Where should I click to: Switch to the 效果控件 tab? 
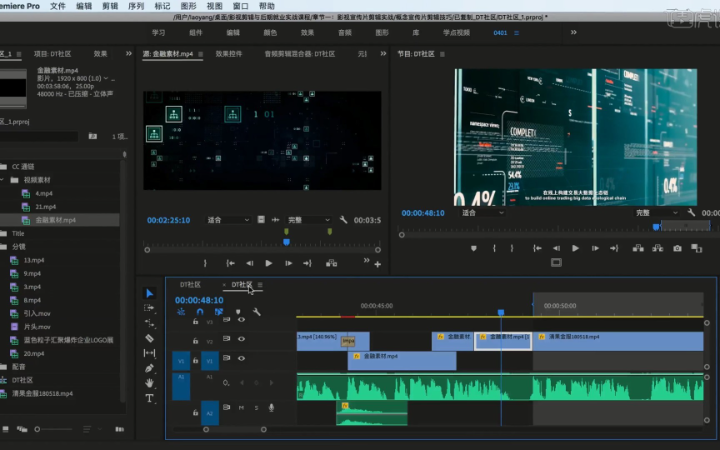coord(229,53)
